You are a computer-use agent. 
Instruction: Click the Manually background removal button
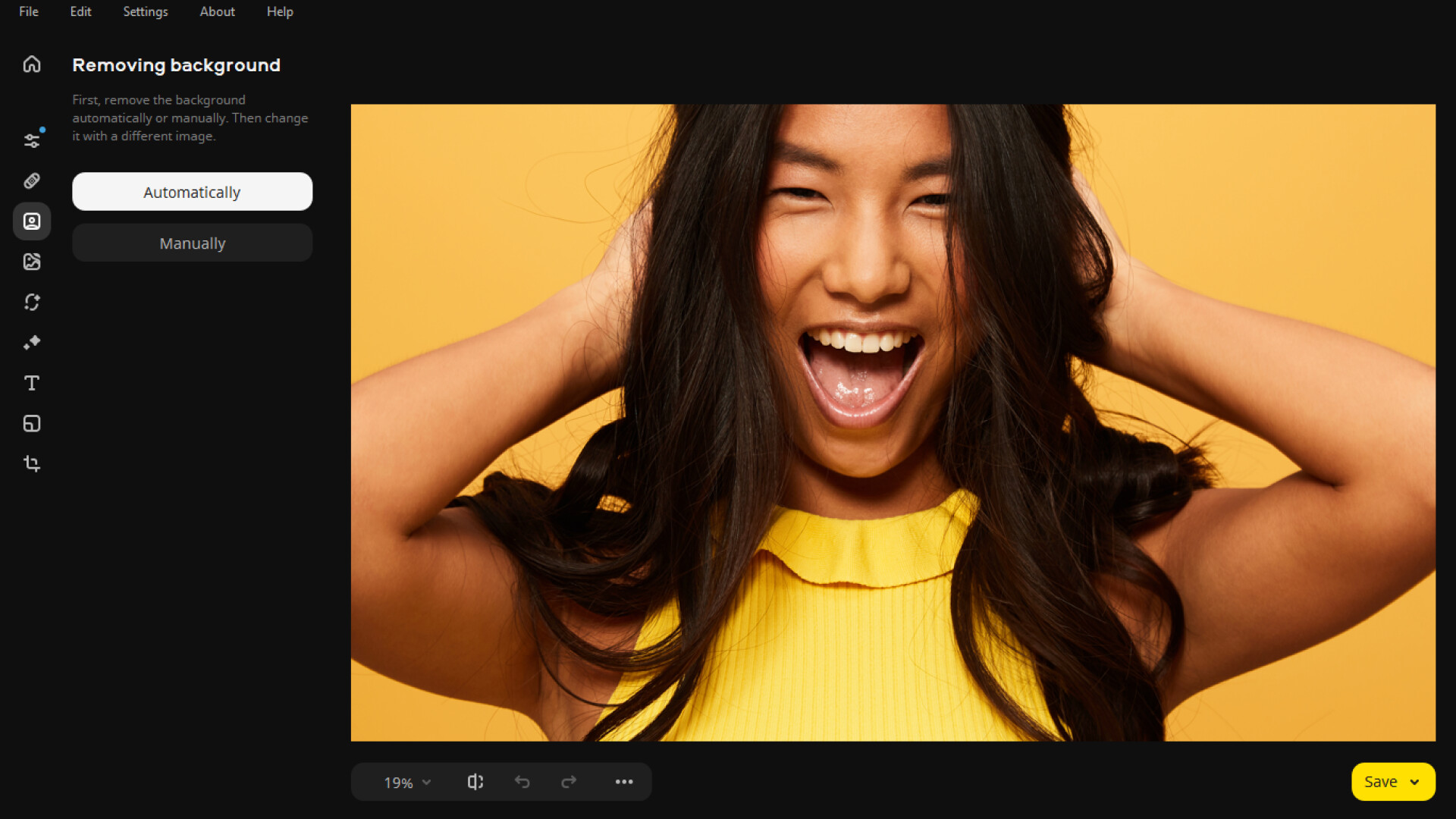[192, 243]
